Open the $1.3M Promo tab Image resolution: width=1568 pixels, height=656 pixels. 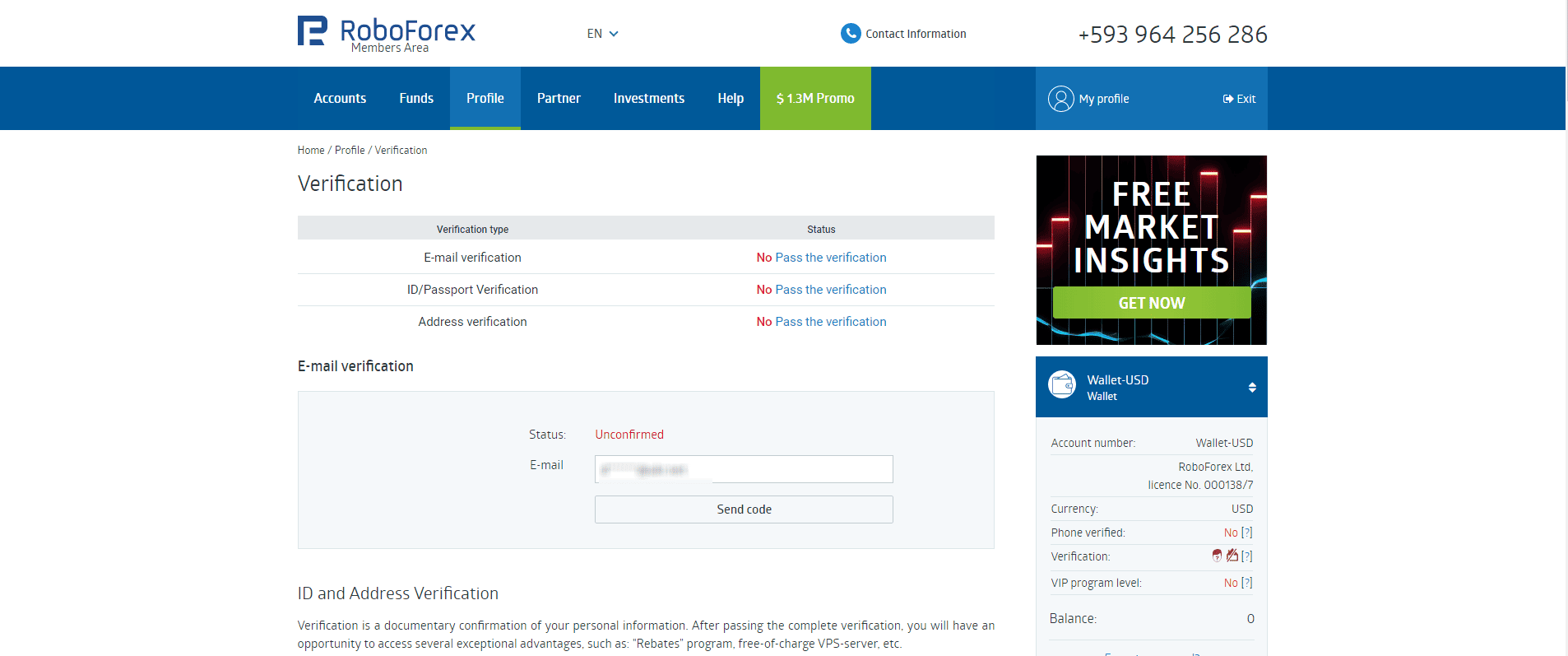click(x=815, y=98)
